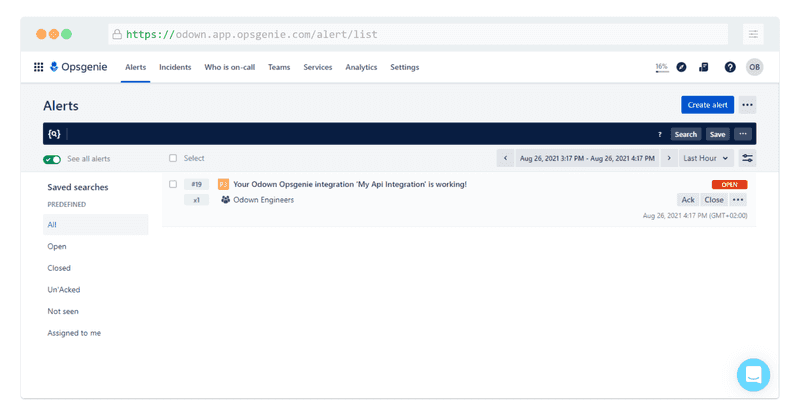
Task: Open the release notes icon
Action: pos(704,67)
